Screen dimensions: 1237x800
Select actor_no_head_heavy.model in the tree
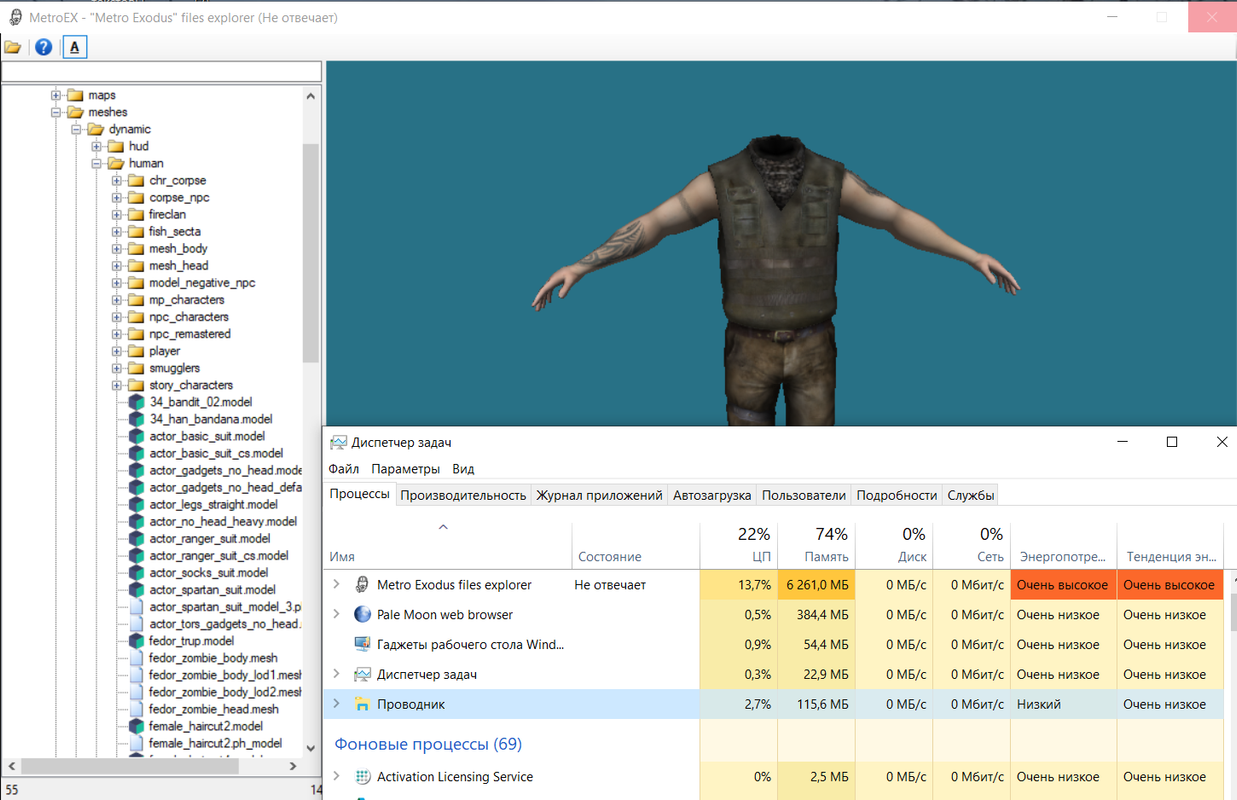(x=223, y=521)
